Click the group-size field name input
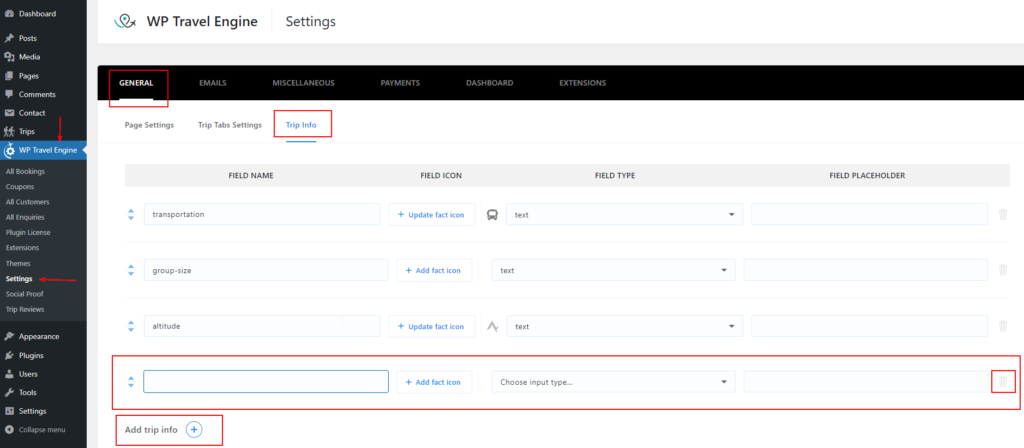Viewport: 1024px width, 448px height. coord(266,270)
